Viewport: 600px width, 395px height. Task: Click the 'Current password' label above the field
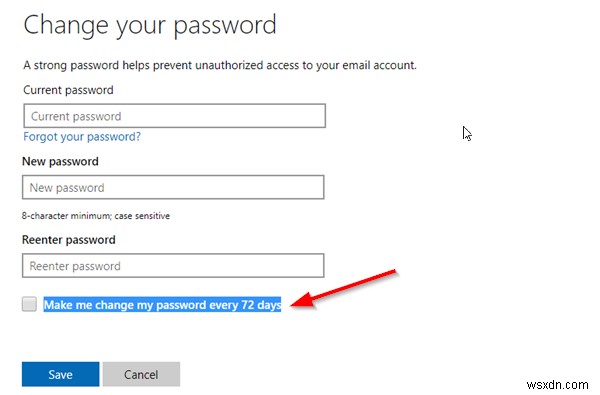pos(68,90)
